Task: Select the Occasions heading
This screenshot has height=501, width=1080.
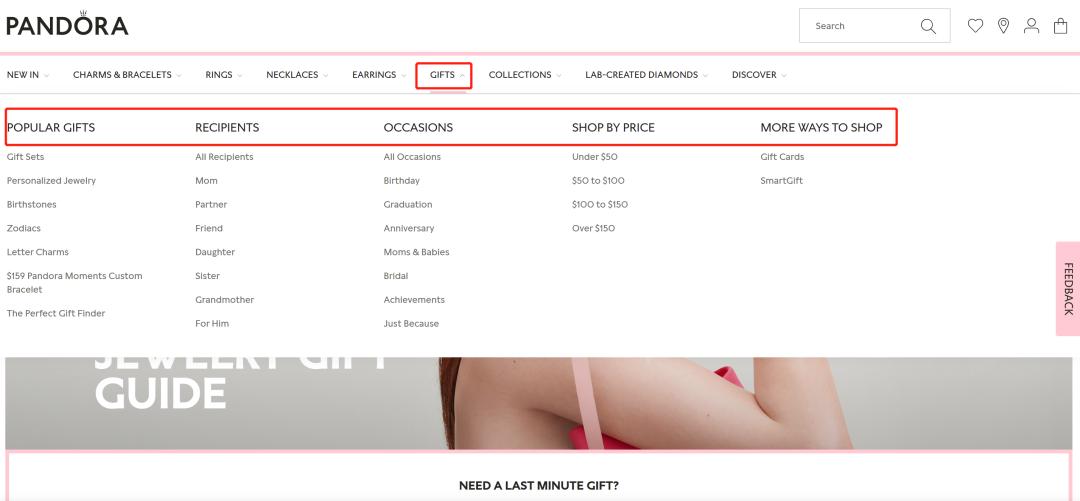Action: (418, 127)
